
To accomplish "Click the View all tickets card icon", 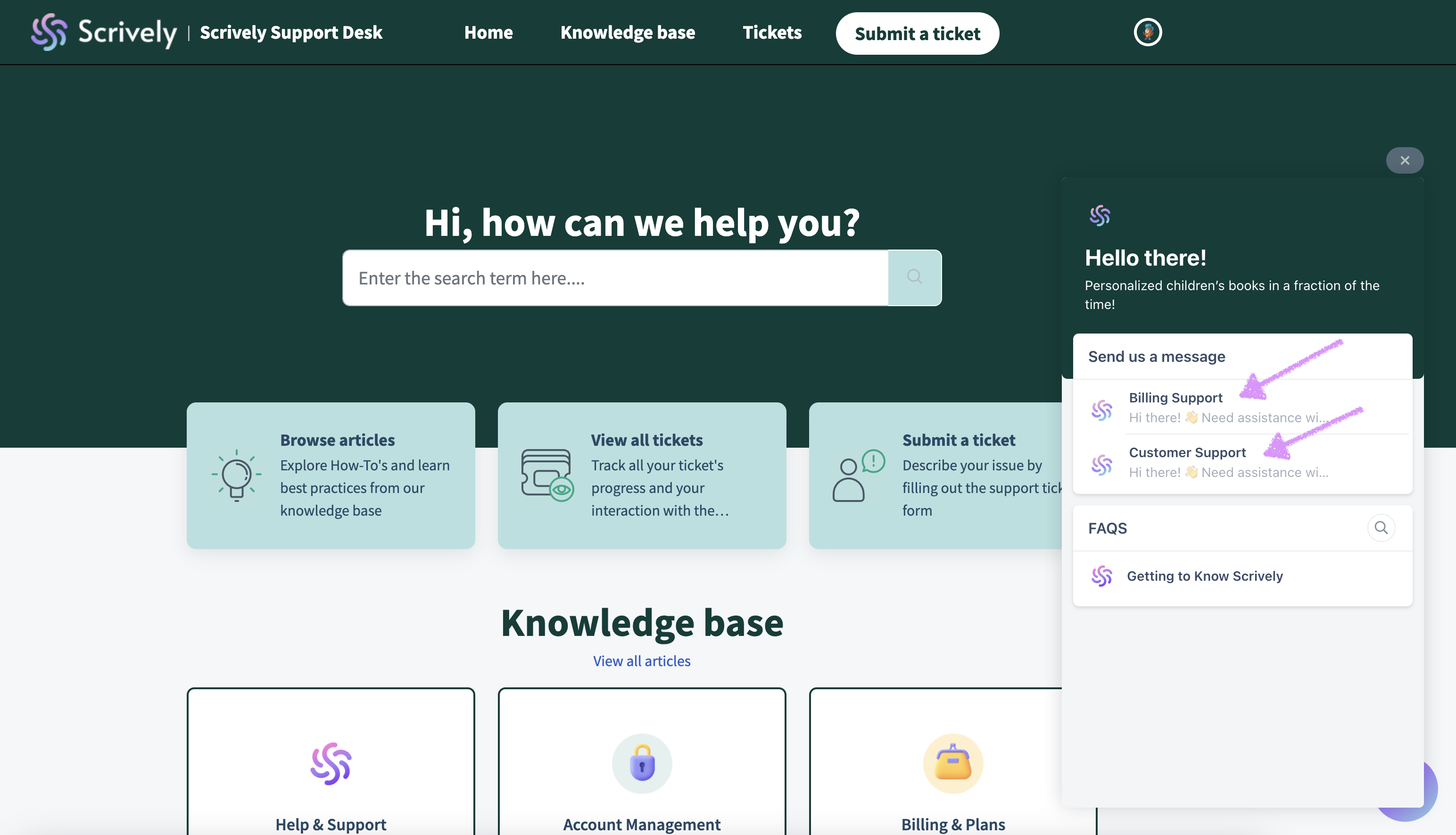I will (x=546, y=475).
